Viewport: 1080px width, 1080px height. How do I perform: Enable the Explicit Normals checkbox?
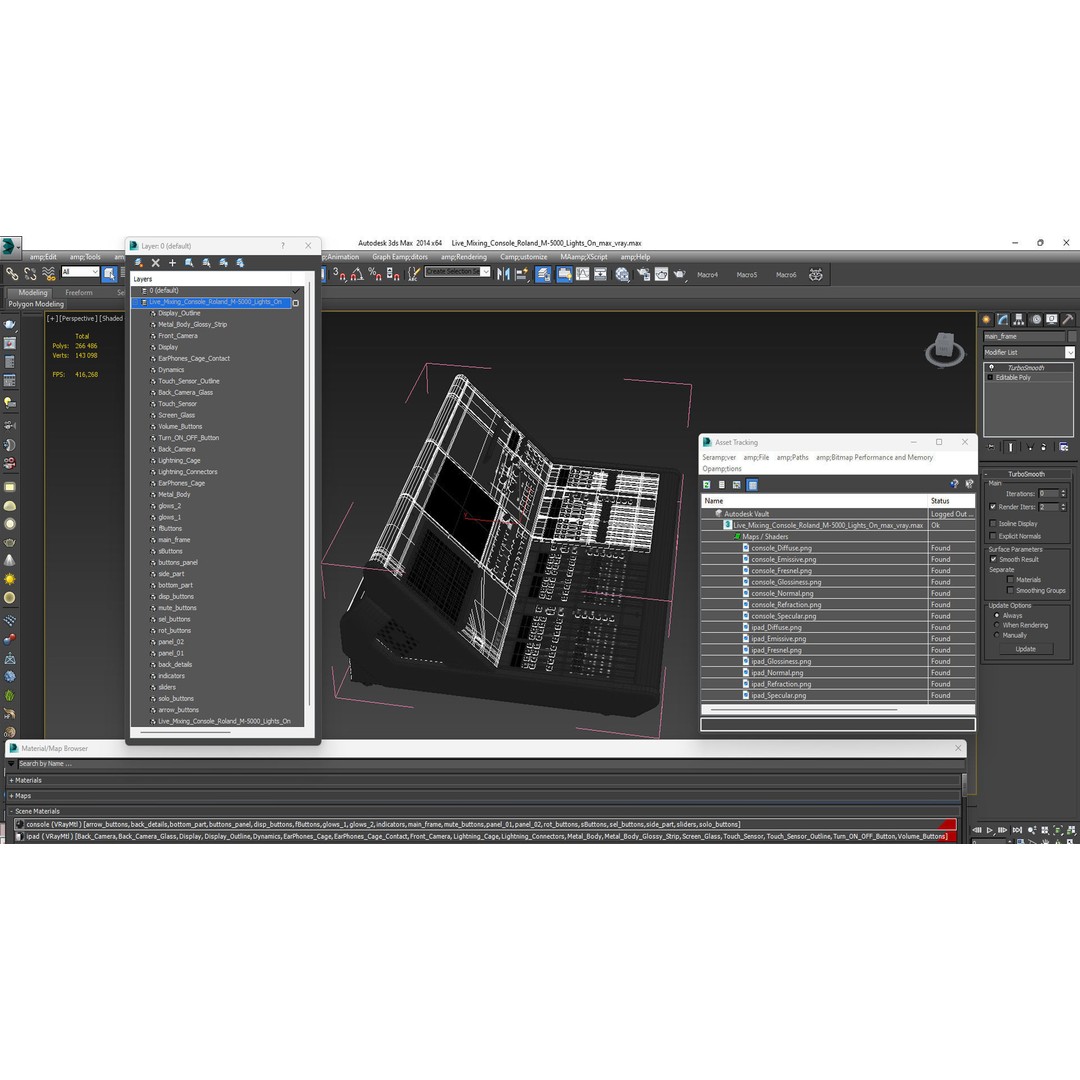pos(993,536)
